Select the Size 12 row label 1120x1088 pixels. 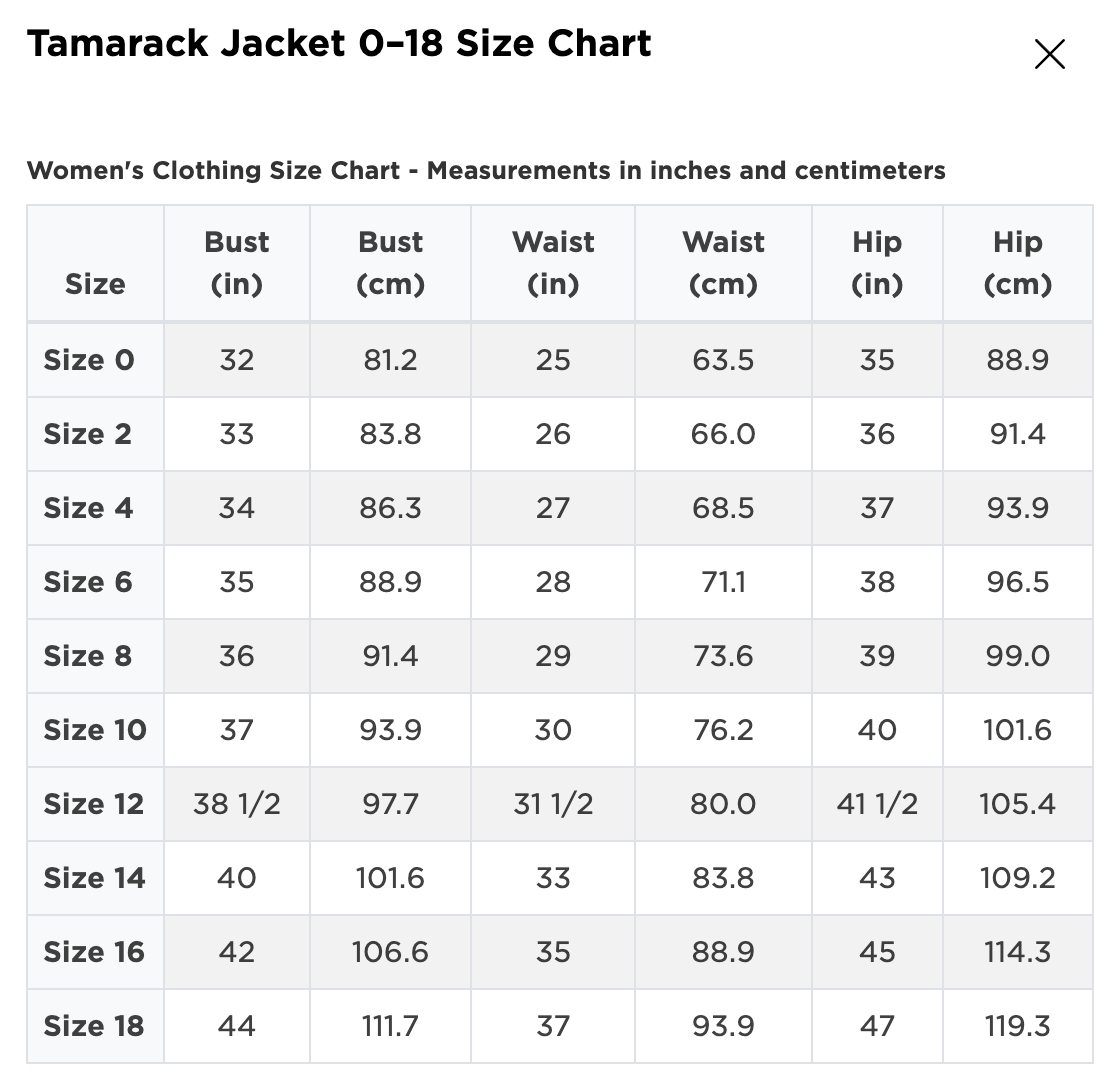click(94, 804)
